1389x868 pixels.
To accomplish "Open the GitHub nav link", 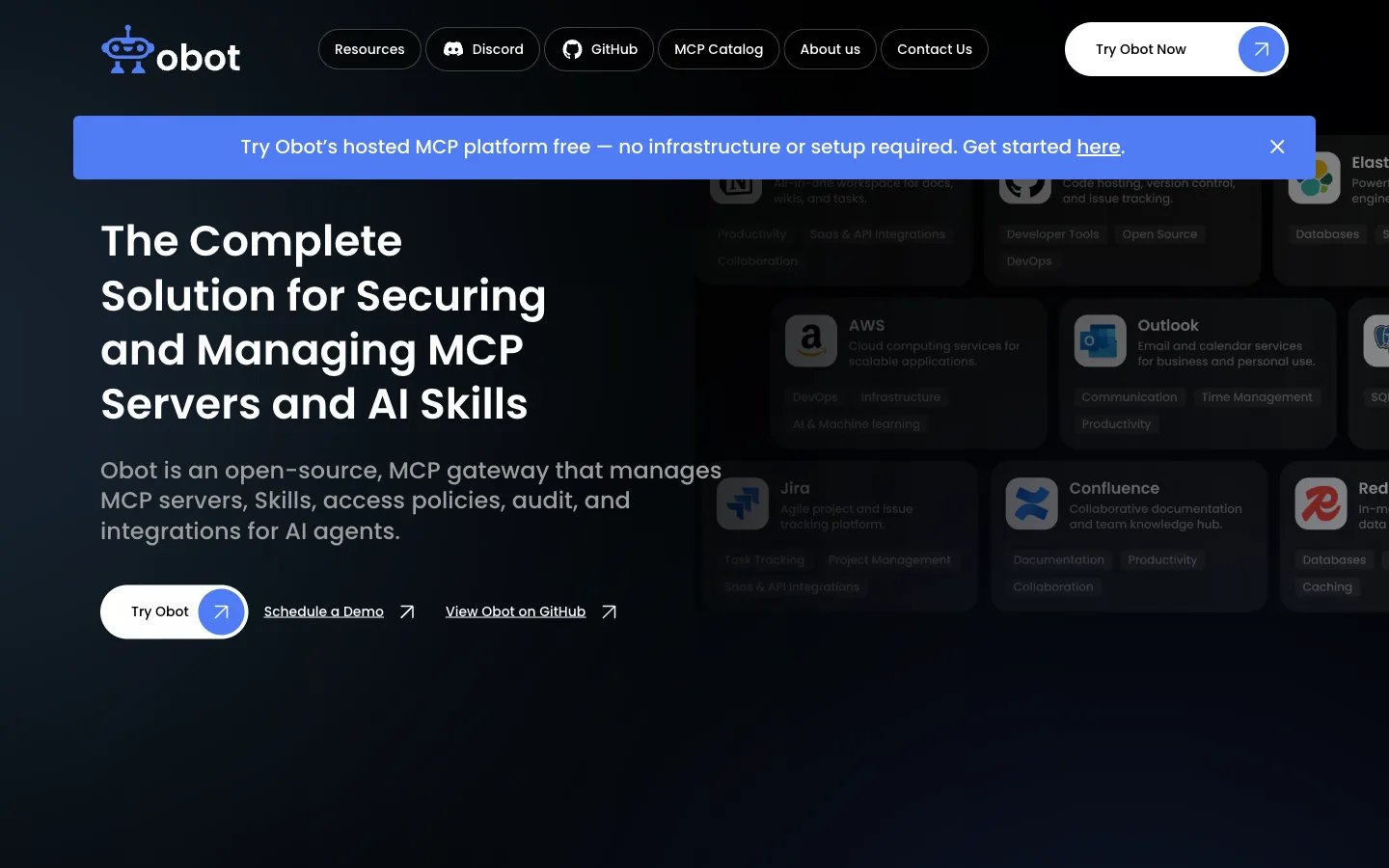I will (x=599, y=49).
